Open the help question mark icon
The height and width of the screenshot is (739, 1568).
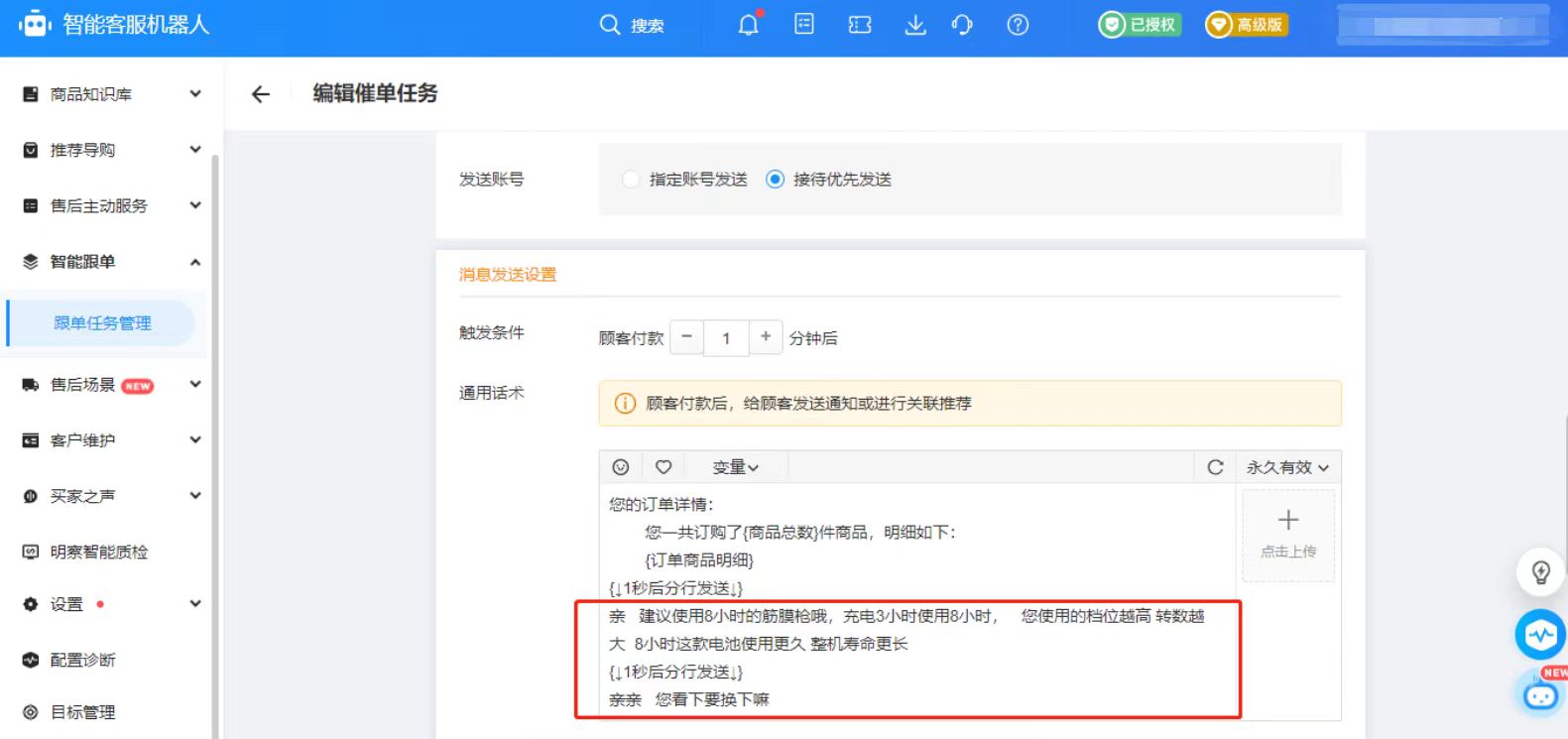(x=1018, y=25)
